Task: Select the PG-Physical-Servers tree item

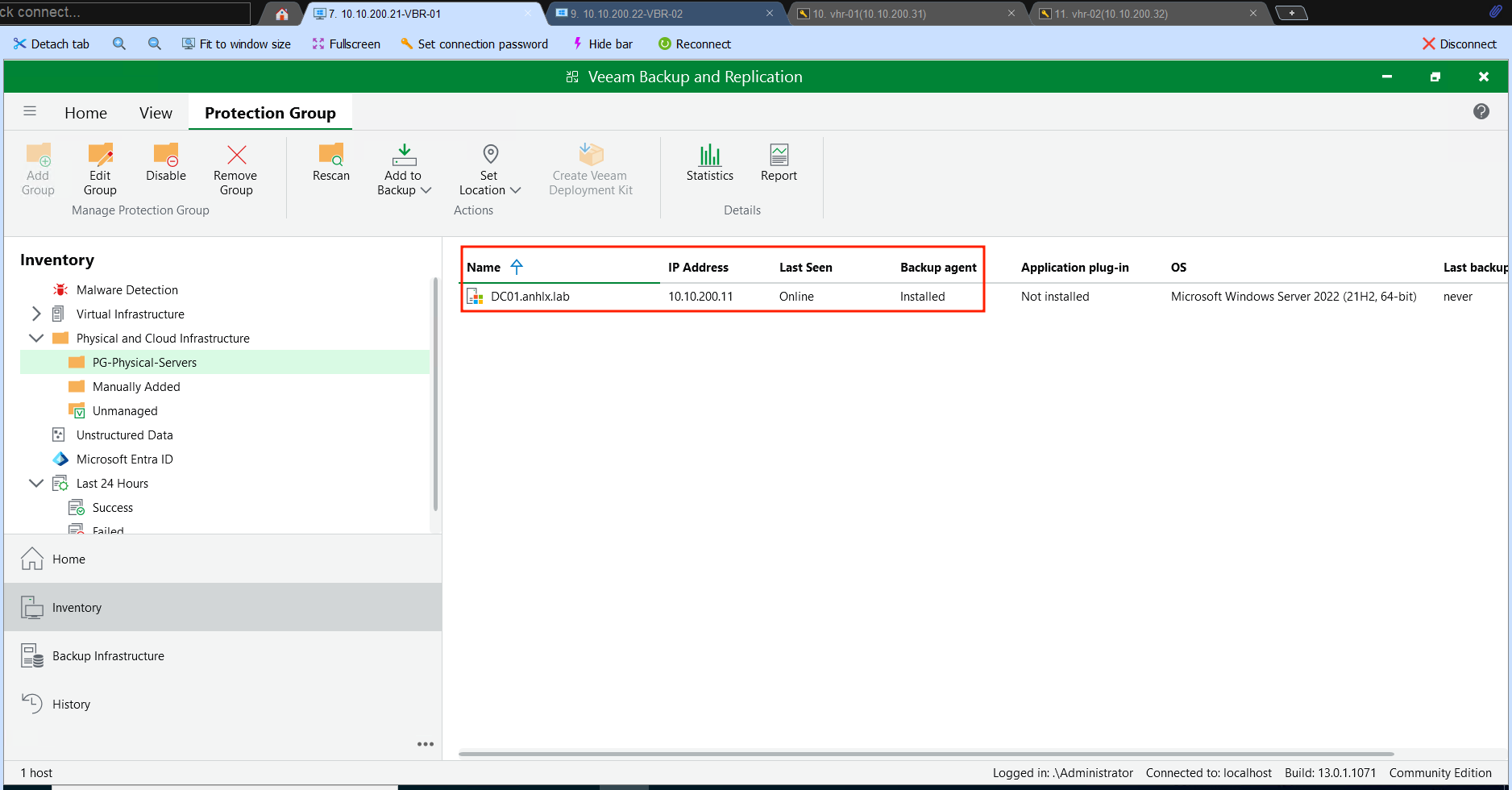Action: (x=225, y=362)
